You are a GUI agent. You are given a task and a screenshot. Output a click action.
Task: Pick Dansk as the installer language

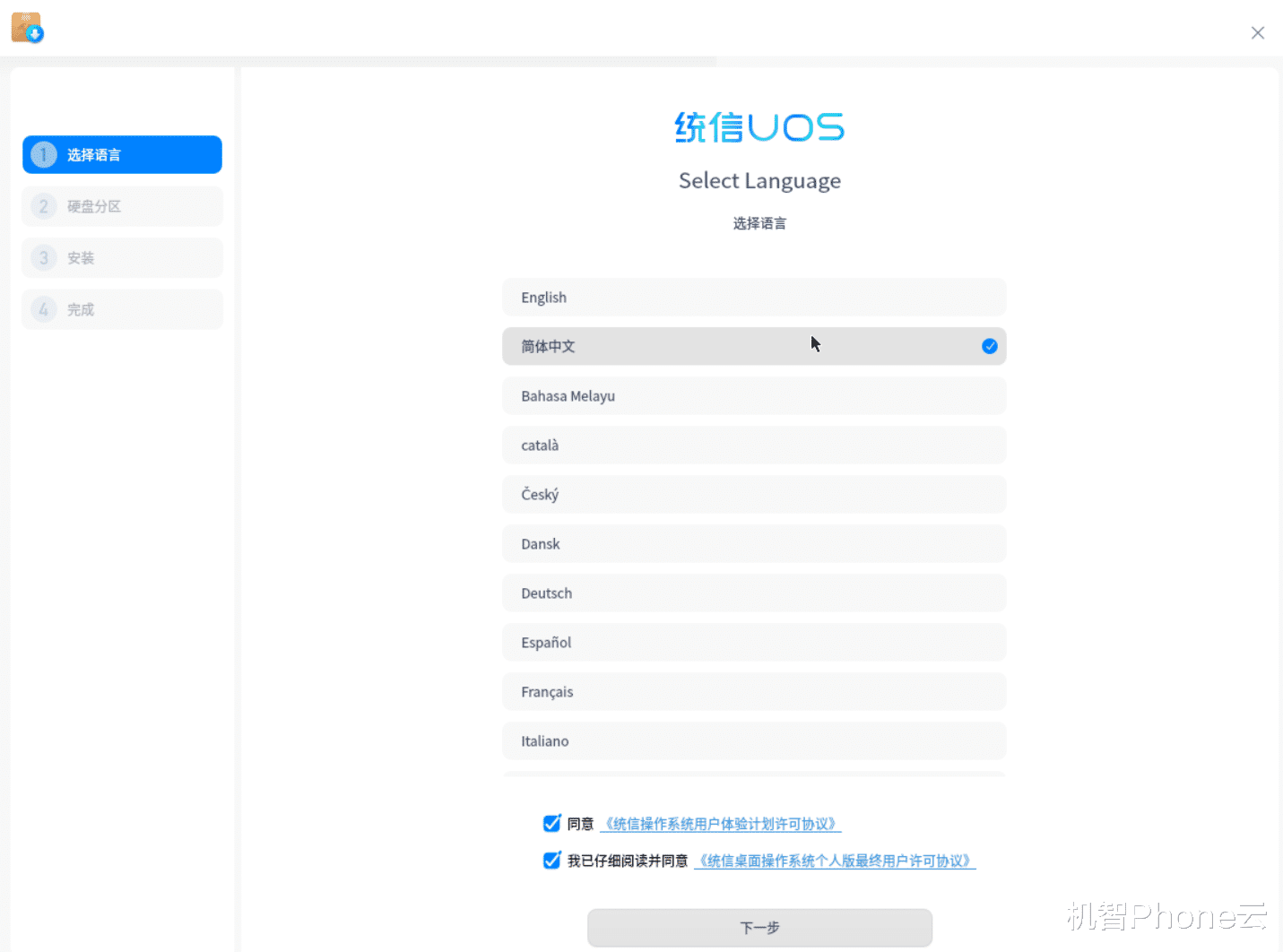754,544
